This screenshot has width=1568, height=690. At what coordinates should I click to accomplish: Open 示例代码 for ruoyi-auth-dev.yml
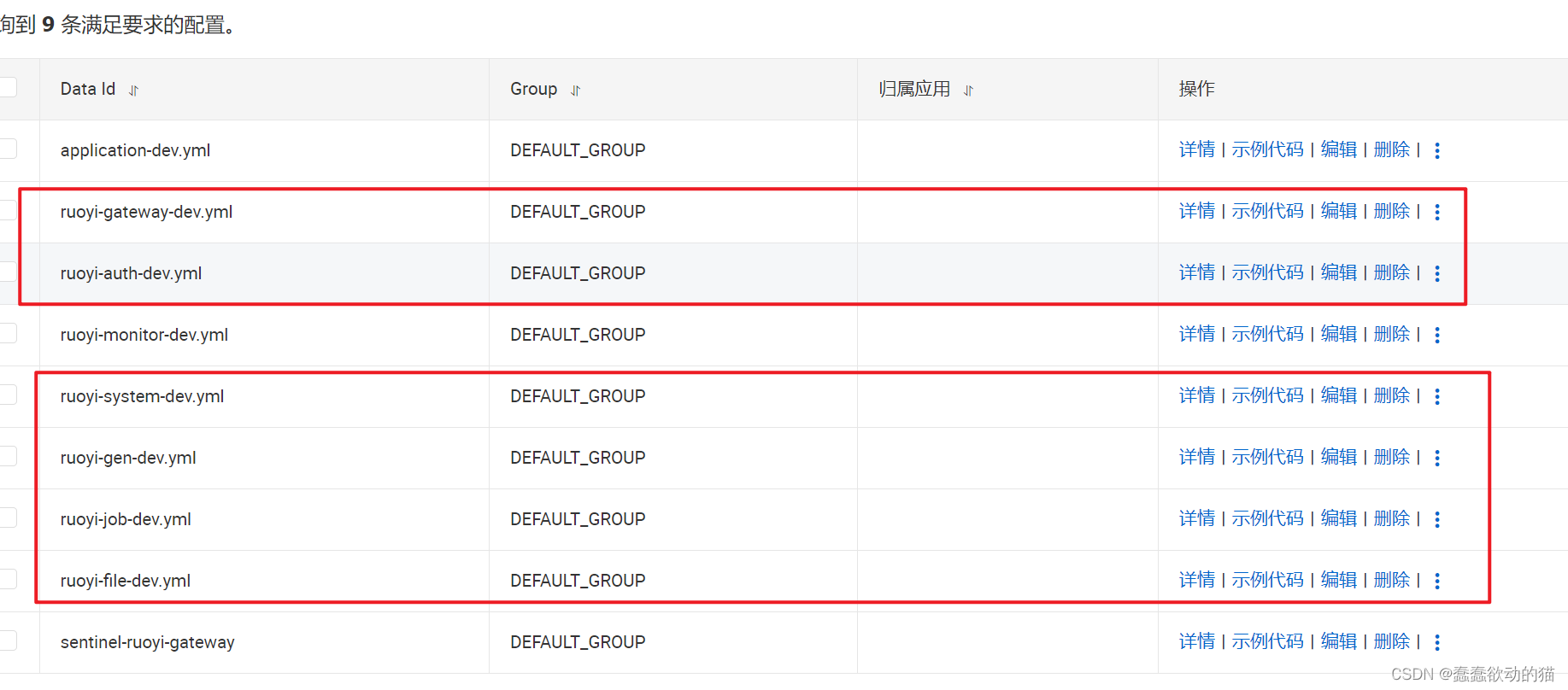pos(1267,272)
